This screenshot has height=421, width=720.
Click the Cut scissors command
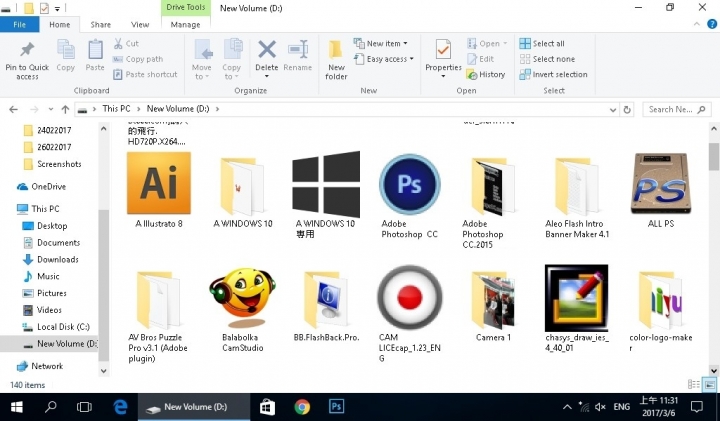pos(126,44)
